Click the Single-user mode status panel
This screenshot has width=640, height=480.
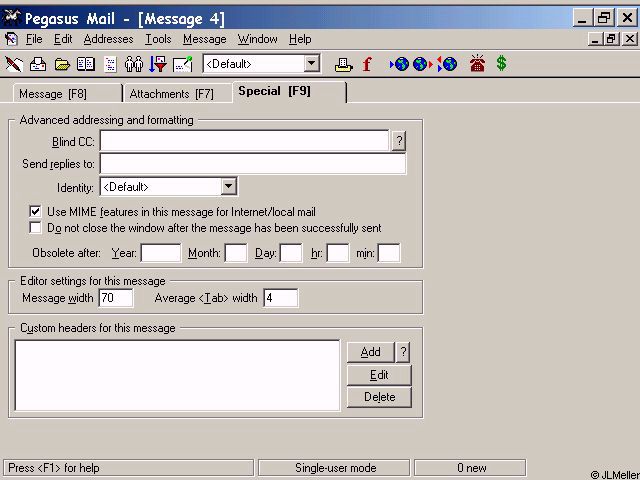click(335, 468)
